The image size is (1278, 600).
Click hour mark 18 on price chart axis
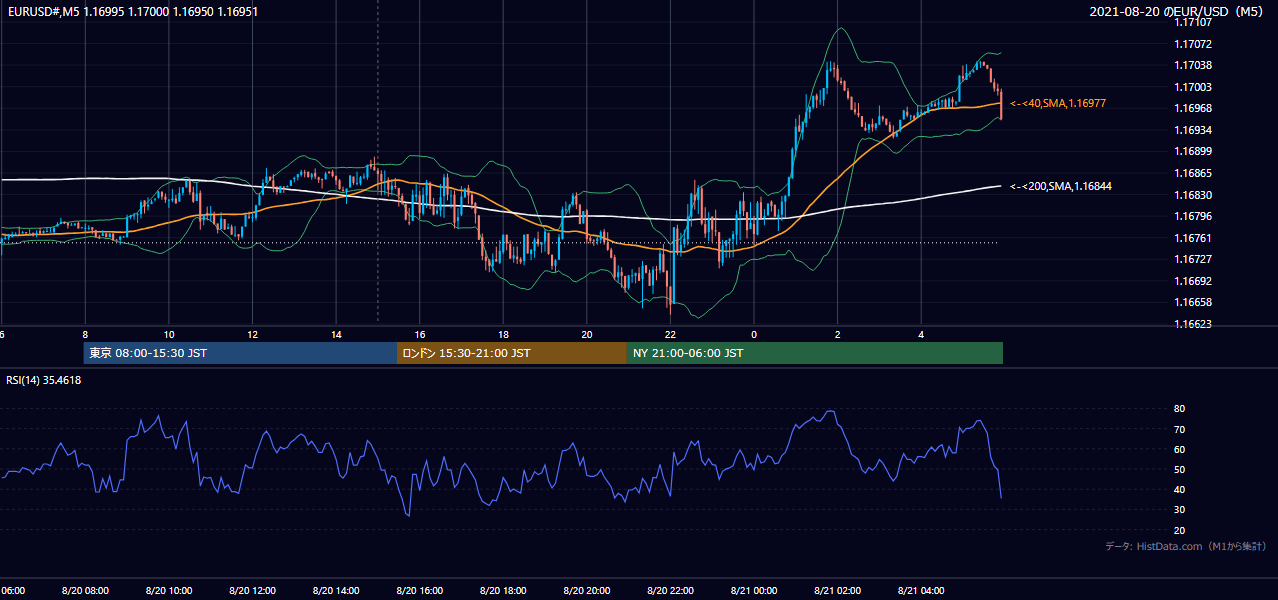click(503, 335)
